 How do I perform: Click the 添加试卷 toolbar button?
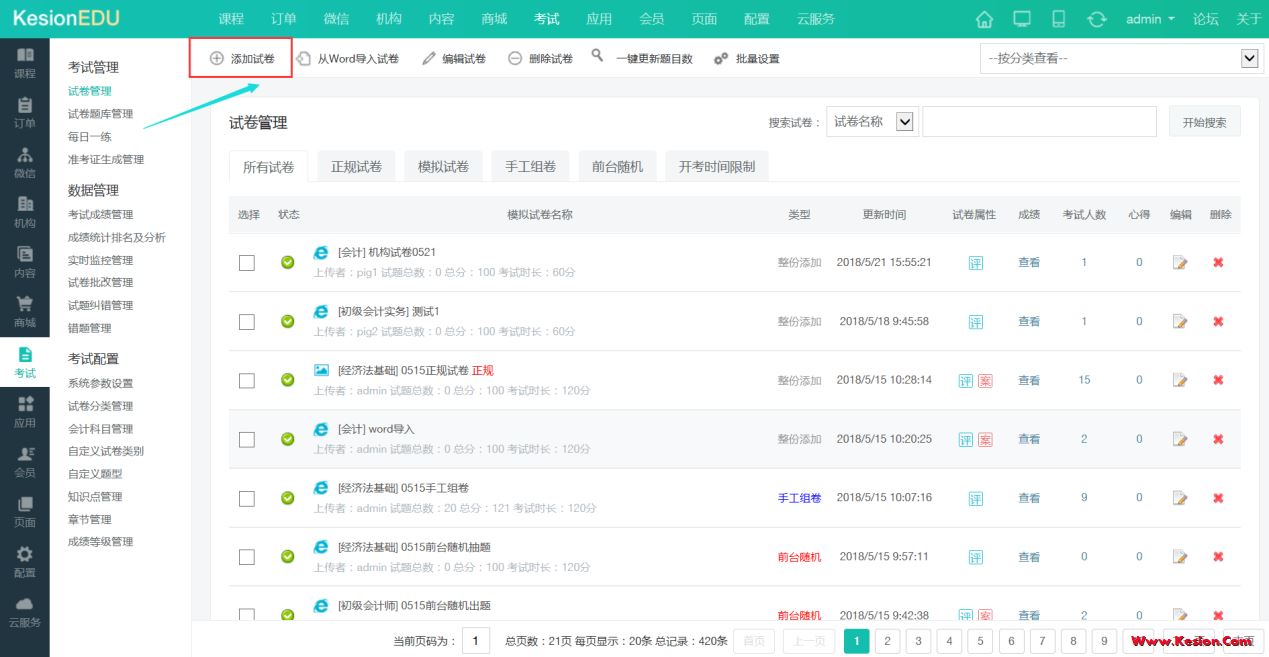point(241,59)
